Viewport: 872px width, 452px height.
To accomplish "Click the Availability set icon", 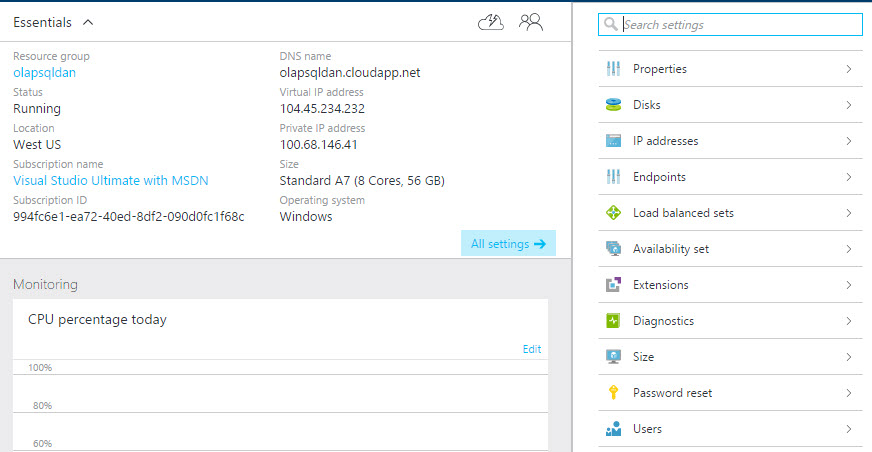I will (x=614, y=249).
